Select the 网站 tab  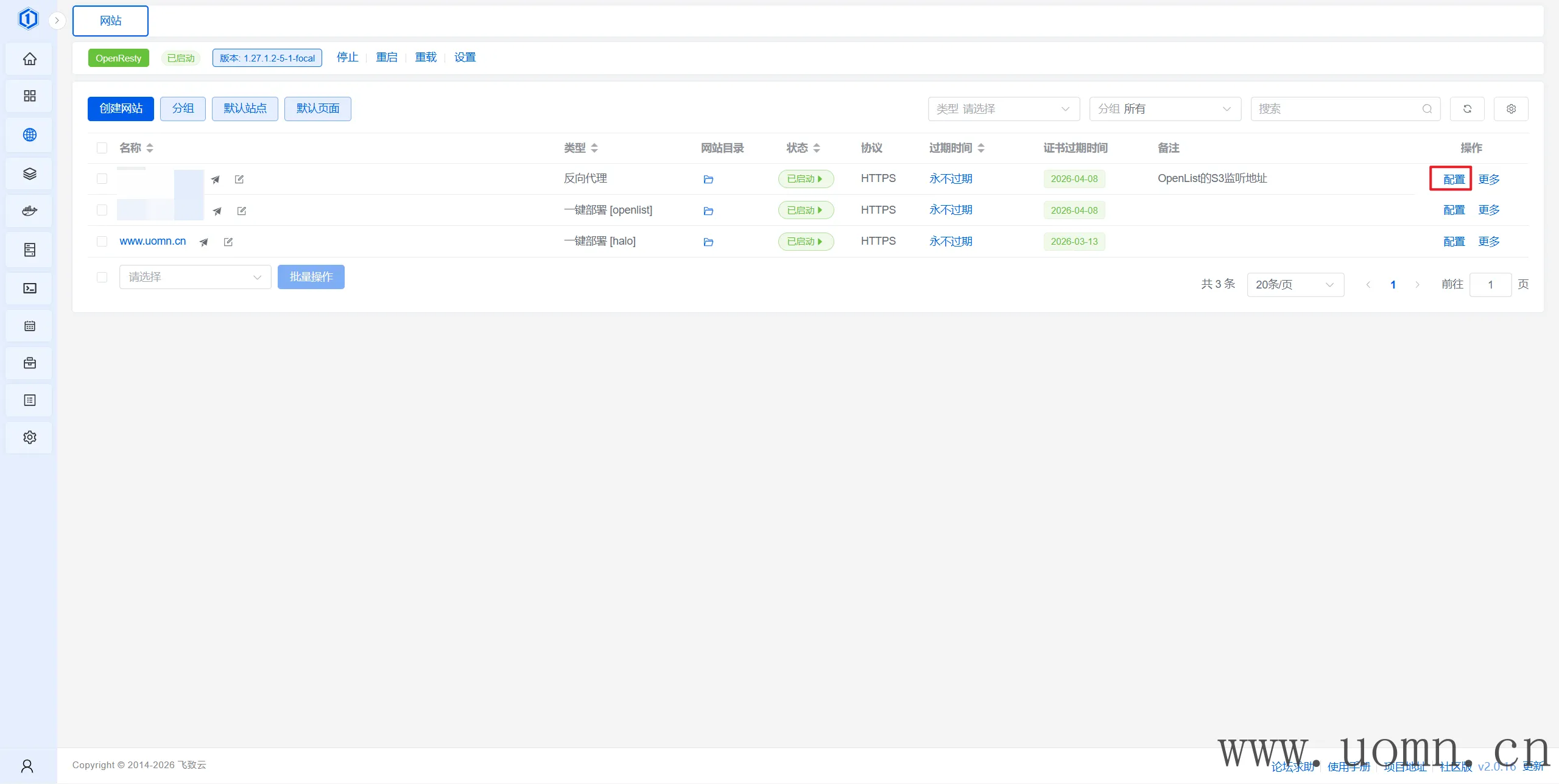click(110, 21)
